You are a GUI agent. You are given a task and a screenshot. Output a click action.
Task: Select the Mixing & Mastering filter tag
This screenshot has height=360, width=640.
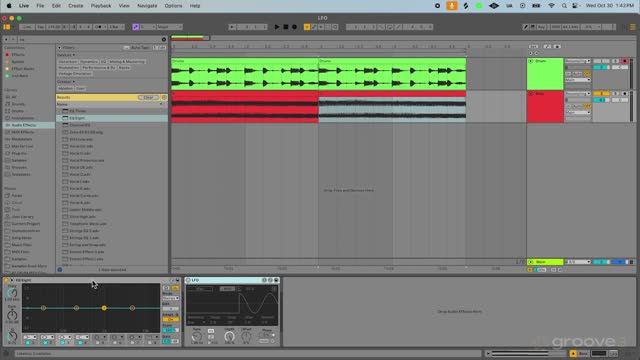point(127,62)
